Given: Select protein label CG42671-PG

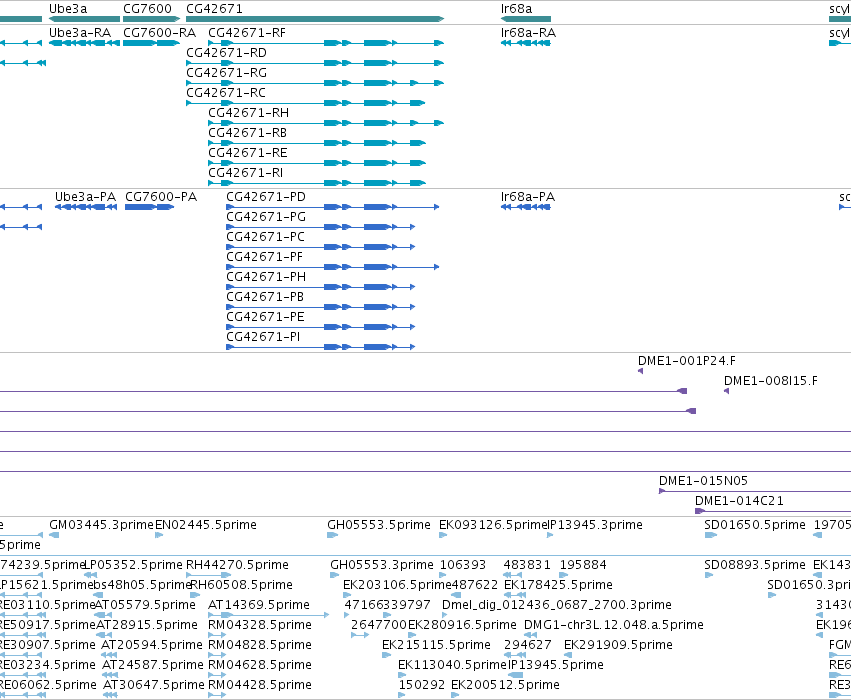Looking at the screenshot, I should point(266,217).
